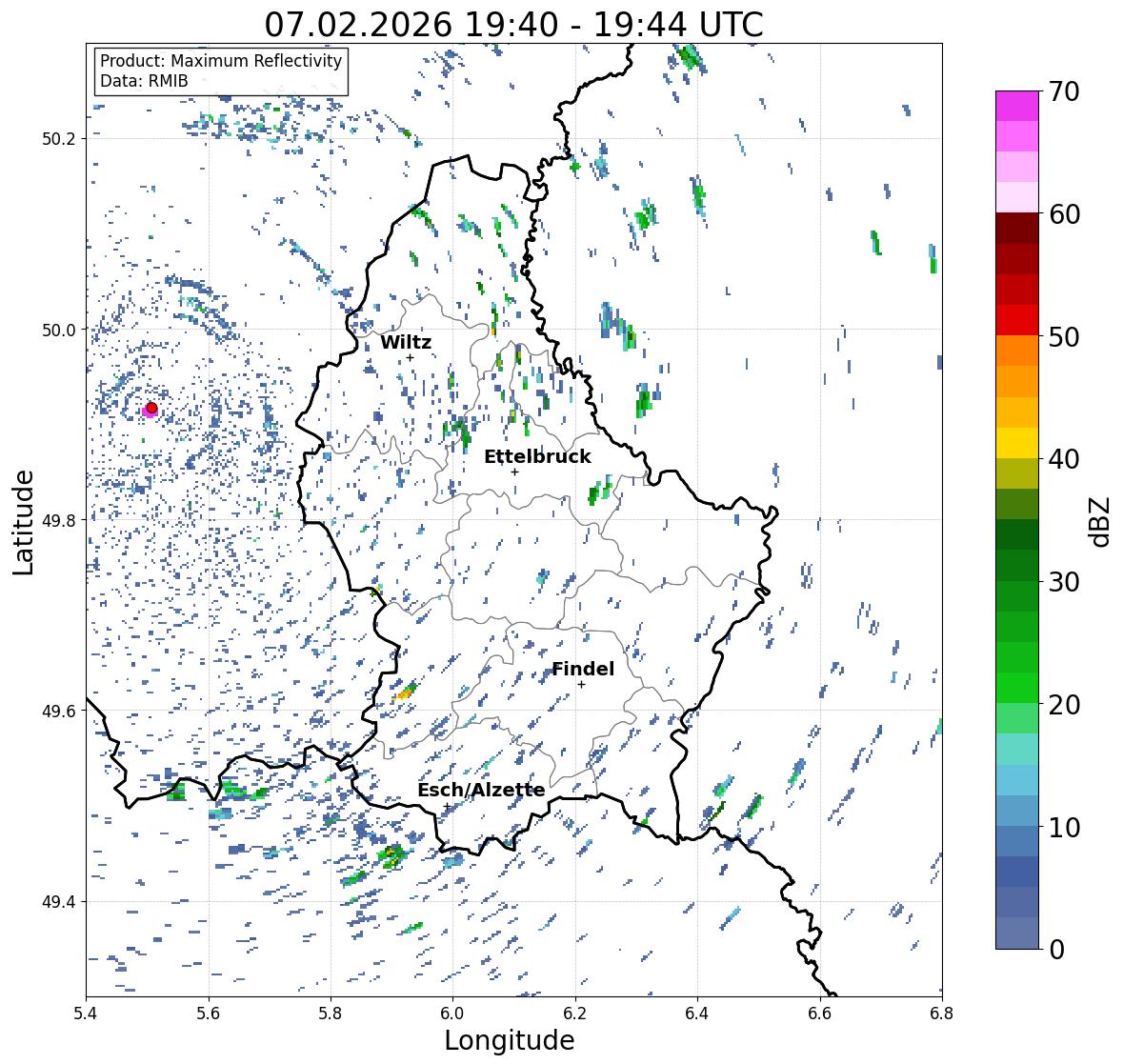The height and width of the screenshot is (1064, 1123).
Task: Click the 50.0 latitude tick label
Action: coord(59,331)
